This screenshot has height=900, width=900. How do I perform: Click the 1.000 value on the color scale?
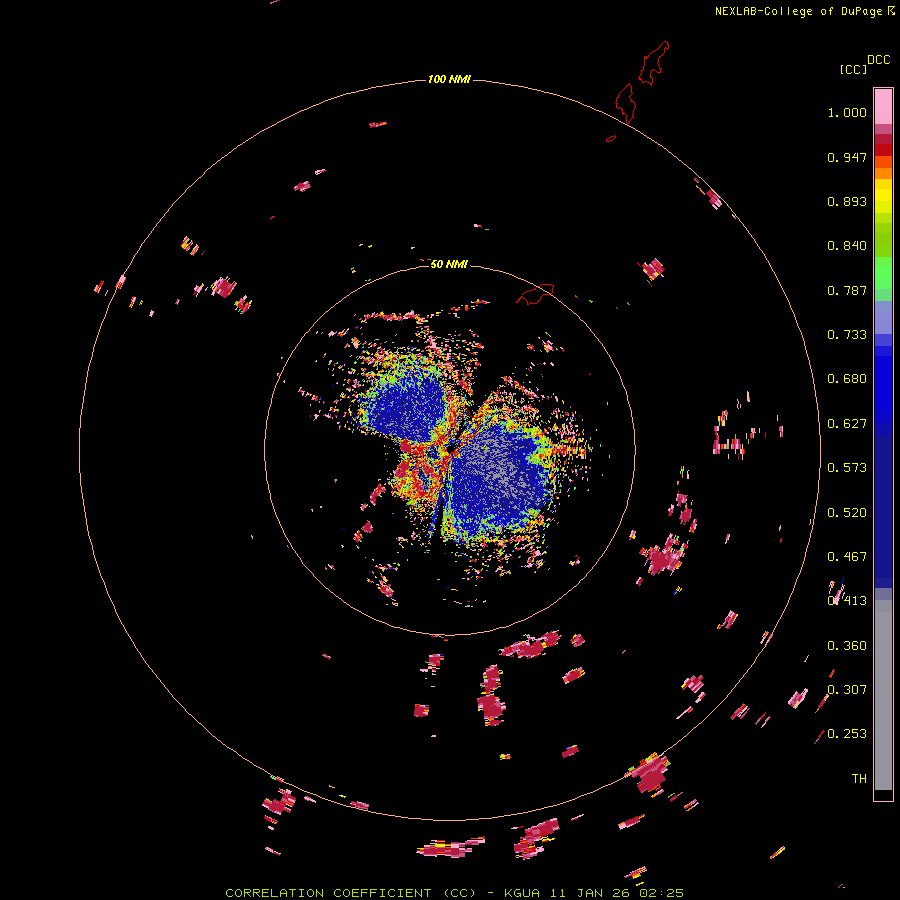pyautogui.click(x=847, y=112)
